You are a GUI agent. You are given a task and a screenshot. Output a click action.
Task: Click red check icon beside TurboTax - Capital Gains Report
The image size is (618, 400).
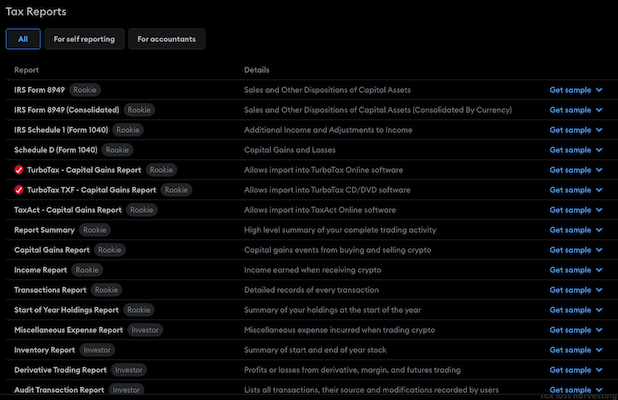click(x=19, y=170)
